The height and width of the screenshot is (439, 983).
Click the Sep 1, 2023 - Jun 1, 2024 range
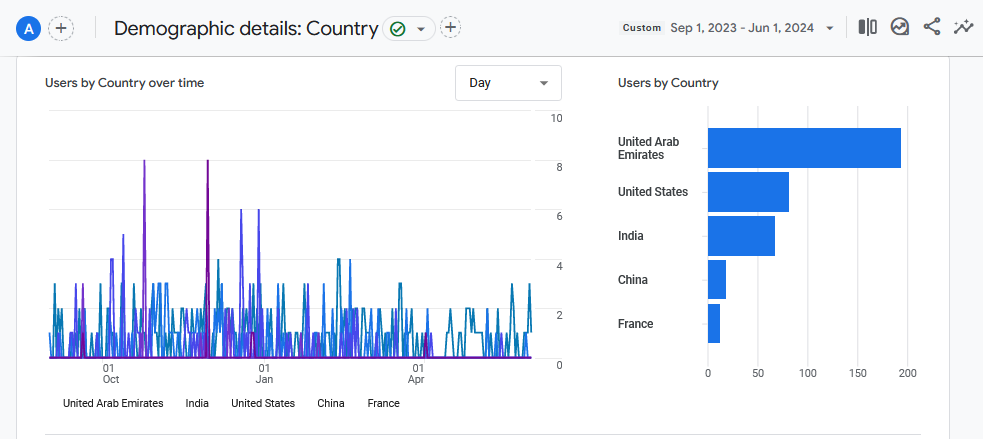(743, 28)
